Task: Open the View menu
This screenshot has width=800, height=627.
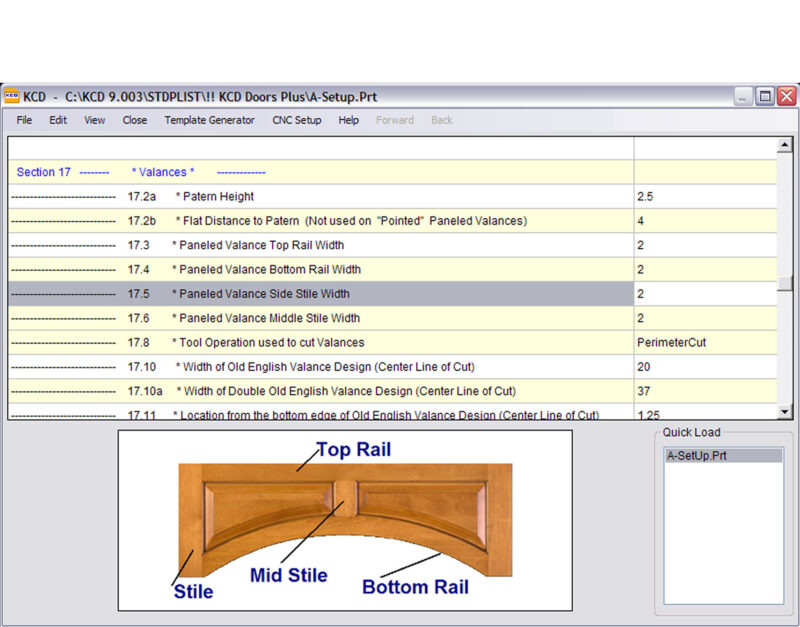Action: pyautogui.click(x=94, y=120)
